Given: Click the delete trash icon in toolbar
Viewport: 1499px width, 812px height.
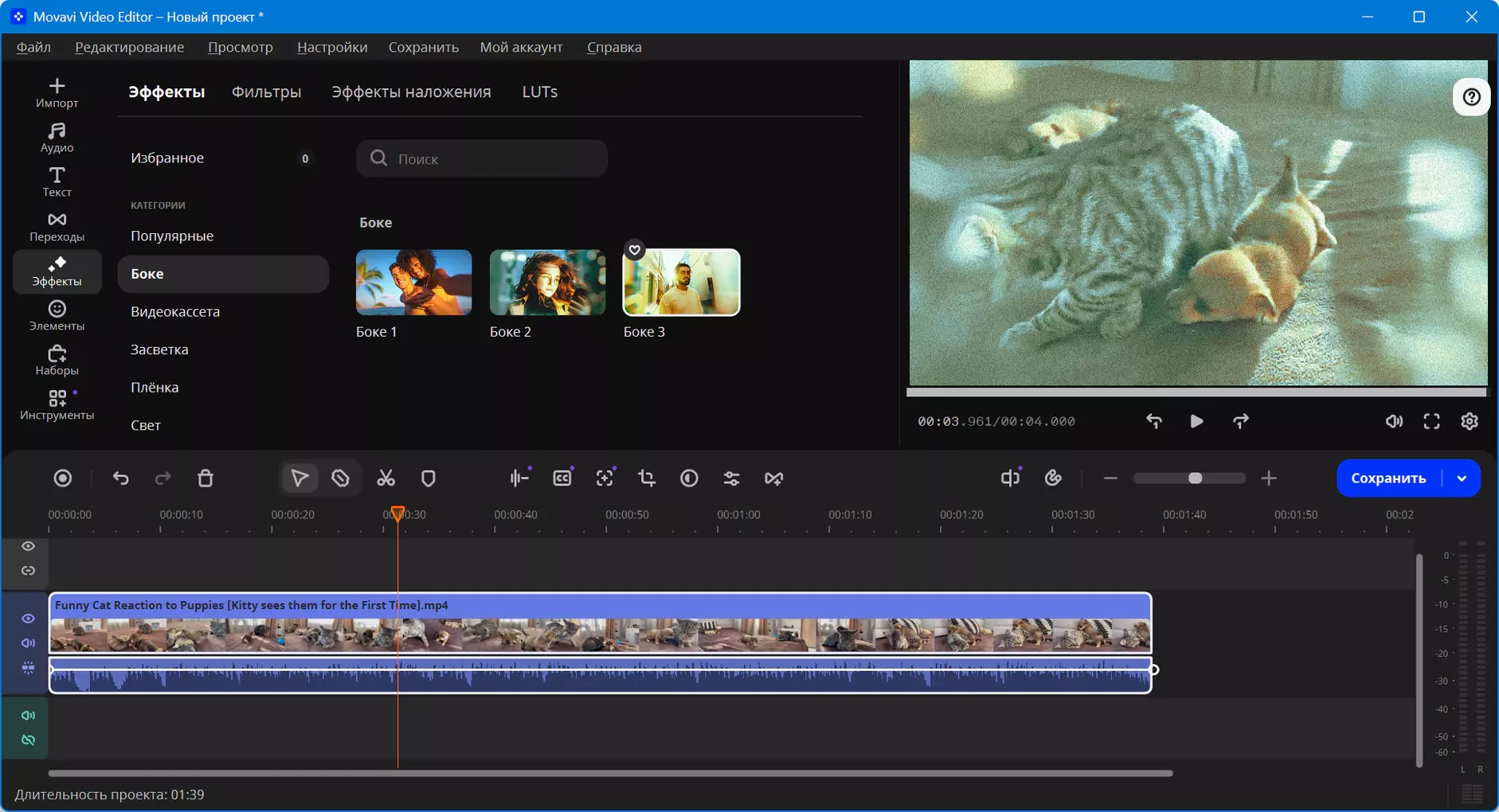Looking at the screenshot, I should click(205, 478).
